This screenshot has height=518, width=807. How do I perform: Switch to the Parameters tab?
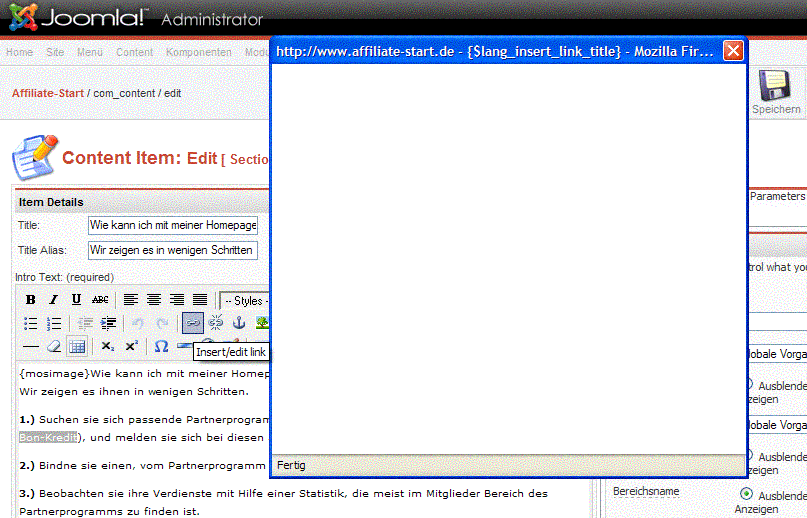[x=776, y=197]
